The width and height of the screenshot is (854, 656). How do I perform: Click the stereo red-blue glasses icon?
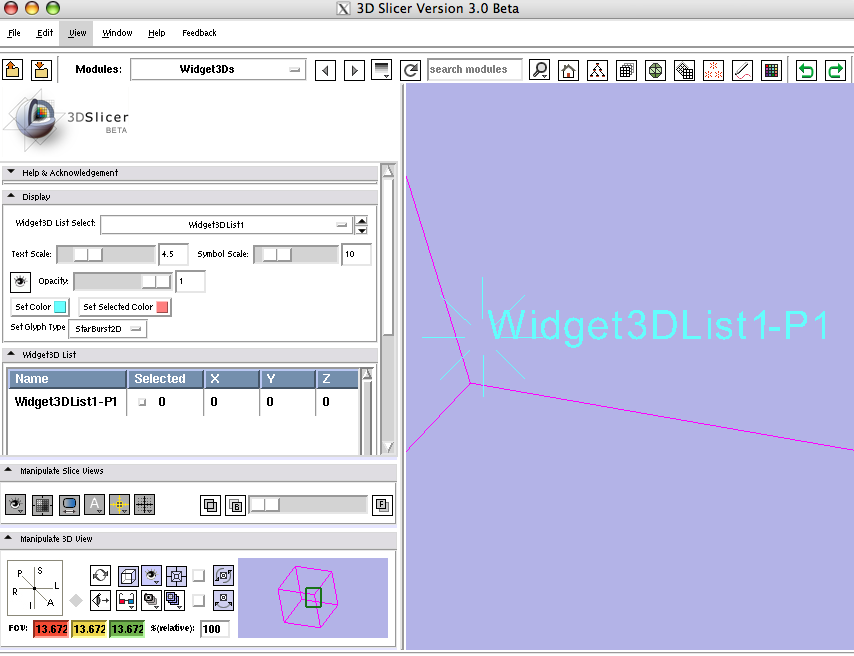coord(126,600)
